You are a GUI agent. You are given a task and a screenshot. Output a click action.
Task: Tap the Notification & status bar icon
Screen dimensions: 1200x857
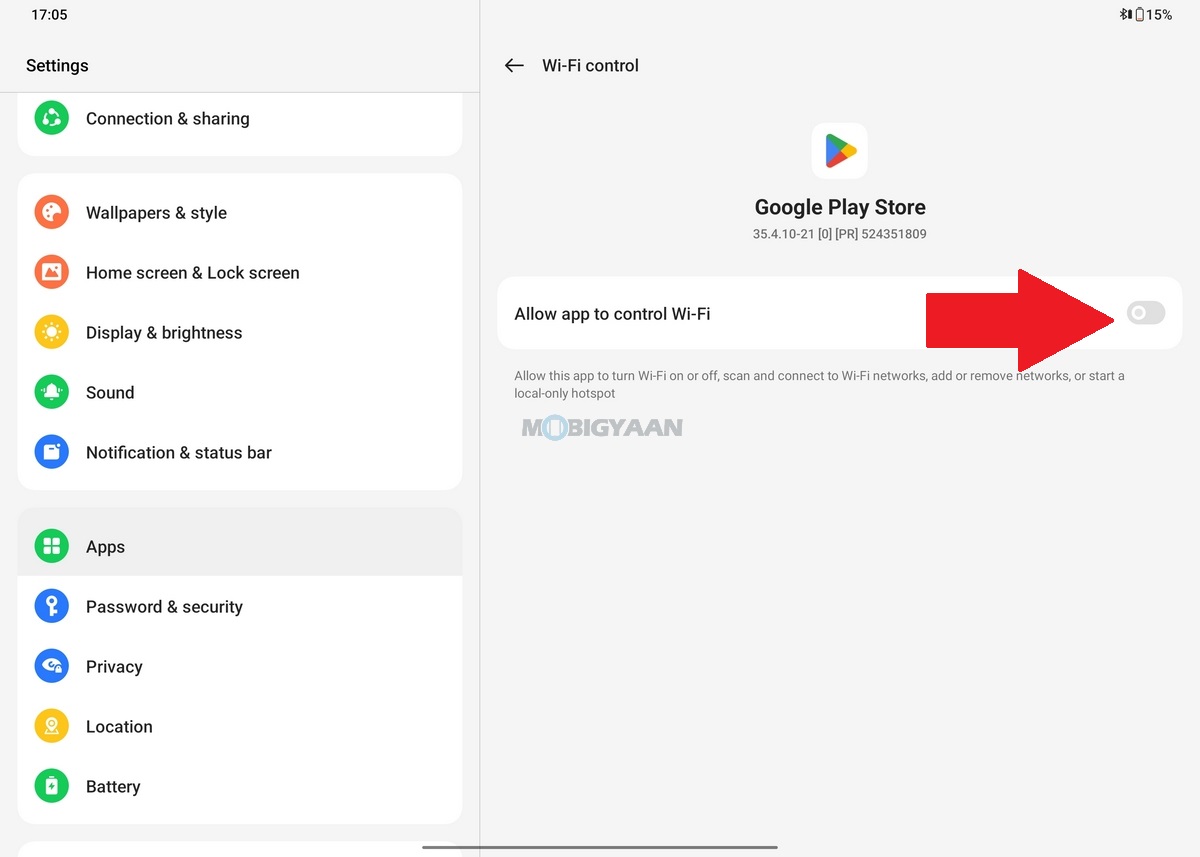51,452
